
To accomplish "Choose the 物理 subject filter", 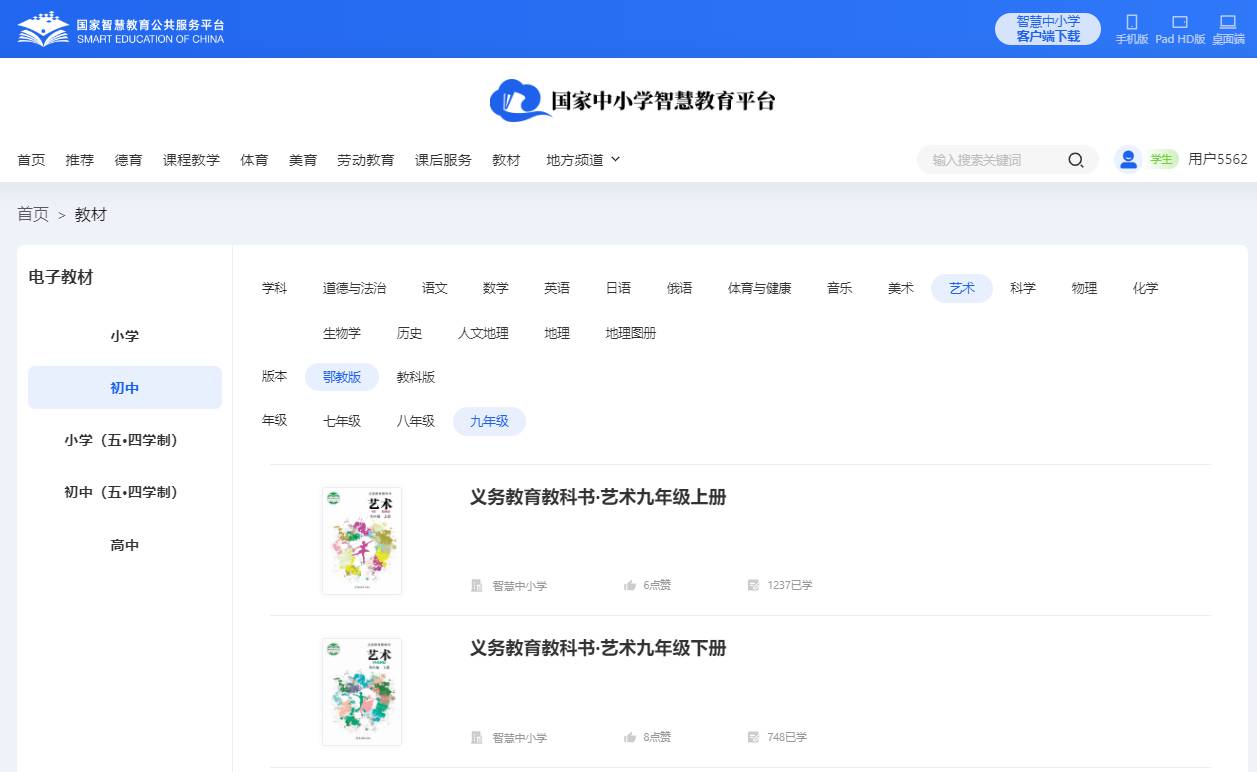I will (x=1084, y=288).
